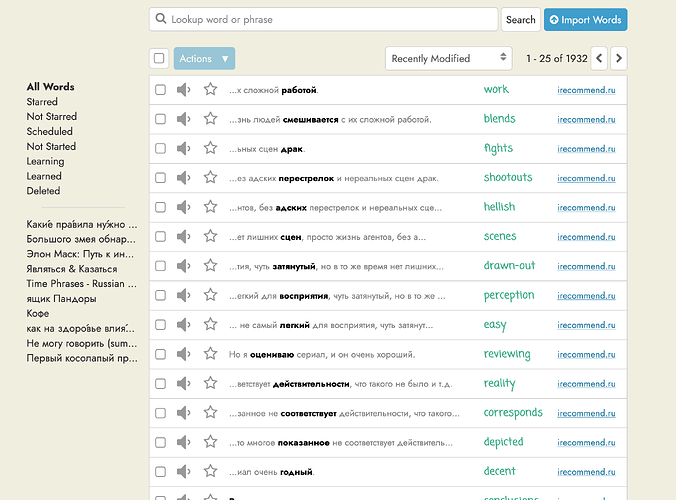The width and height of the screenshot is (676, 500).
Task: Open the 'Элон Маск: Путь к ин...' lesson
Action: pos(80,254)
